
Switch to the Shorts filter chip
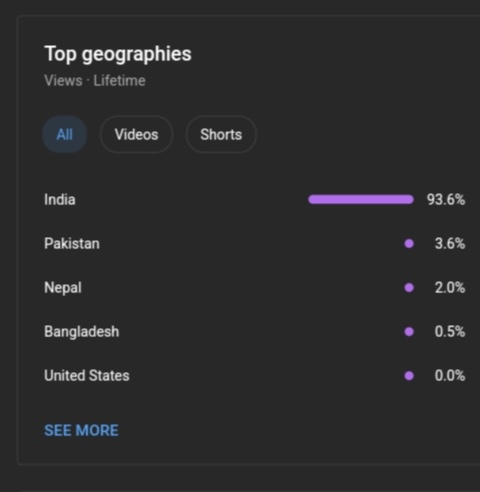point(221,135)
